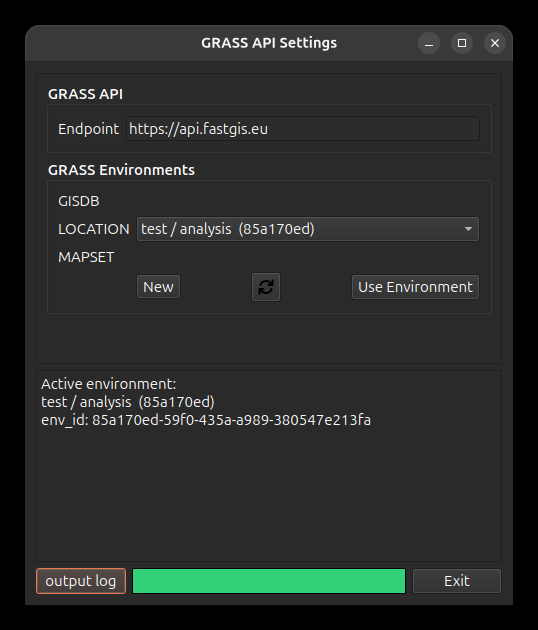Click the Endpoint label
538x630 pixels.
pyautogui.click(x=88, y=129)
